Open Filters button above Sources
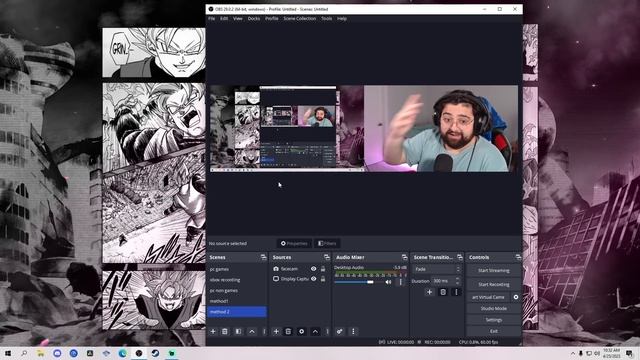Screen dimensions: 640x360 (x=327, y=243)
